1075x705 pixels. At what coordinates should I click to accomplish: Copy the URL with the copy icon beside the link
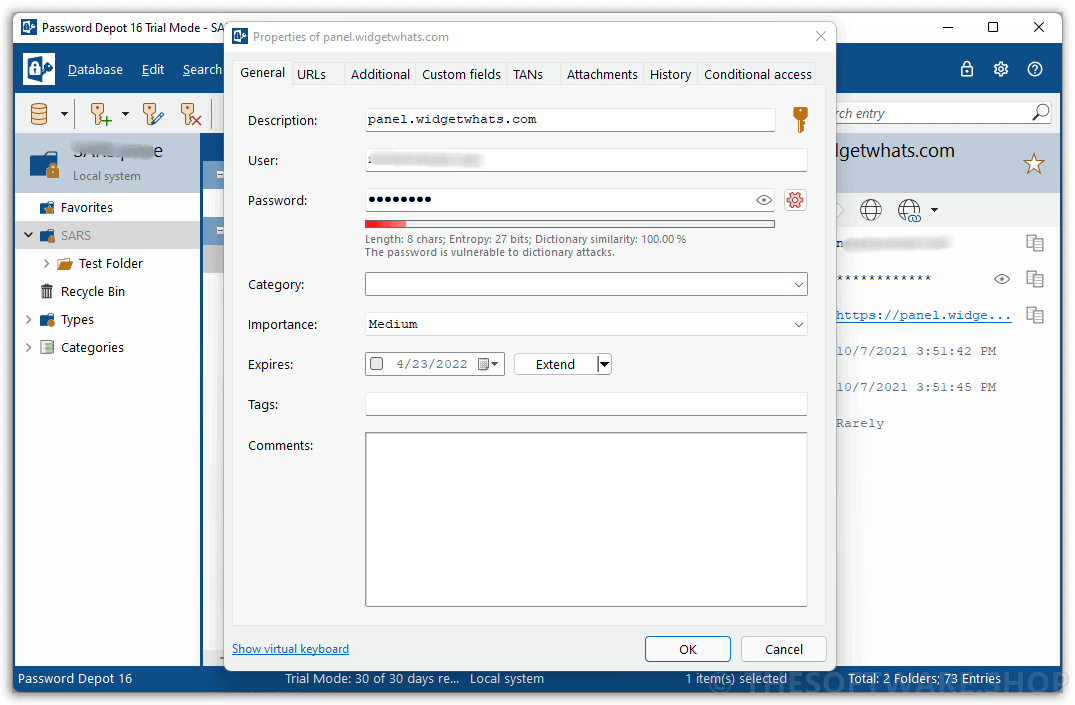coord(1035,315)
